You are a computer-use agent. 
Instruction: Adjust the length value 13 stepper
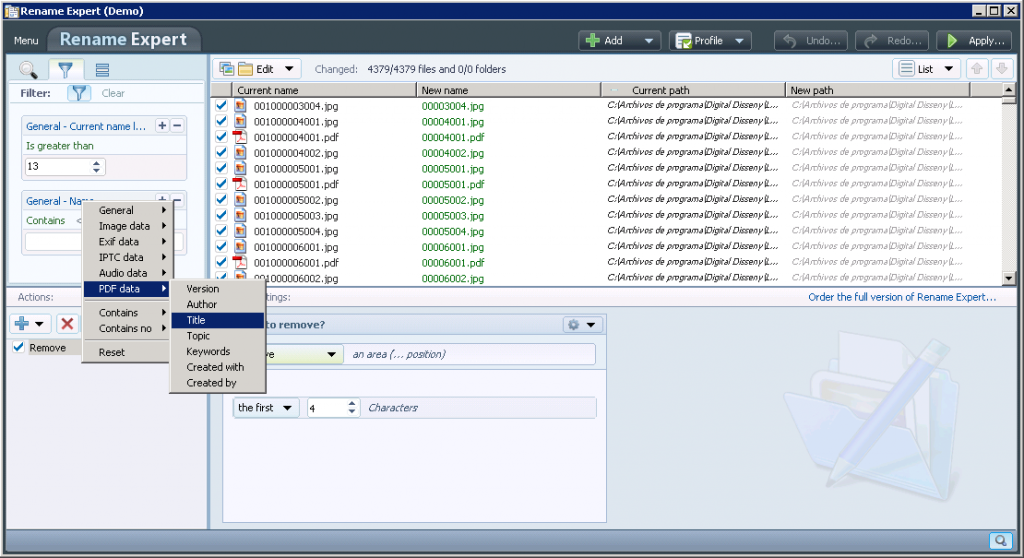pyautogui.click(x=97, y=167)
